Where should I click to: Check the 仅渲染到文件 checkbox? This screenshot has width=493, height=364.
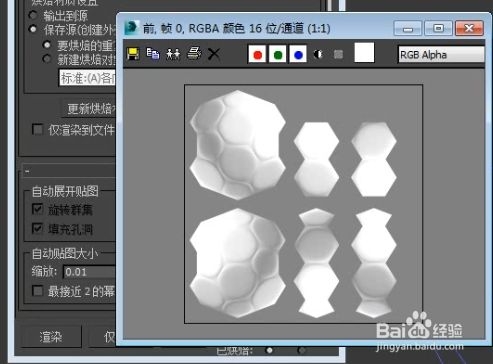coord(38,129)
